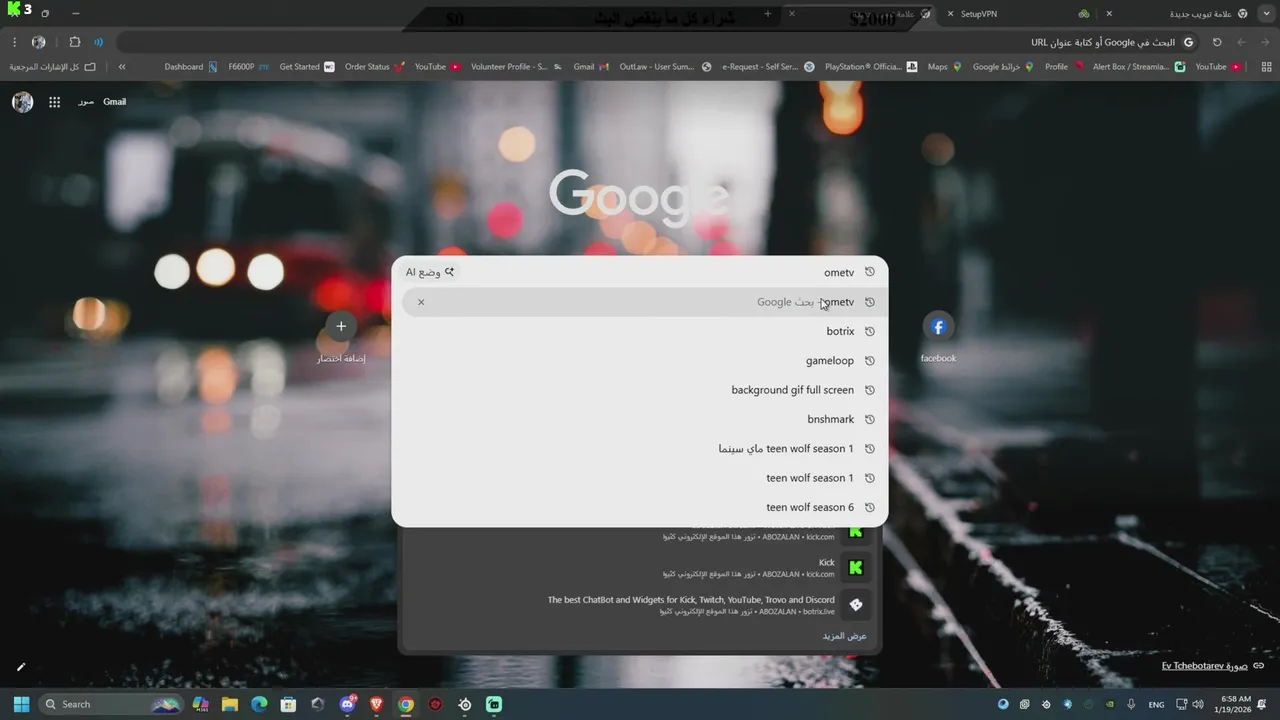Image resolution: width=1280 pixels, height=720 pixels.
Task: Switch the ENG input language indicator
Action: tap(1156, 704)
